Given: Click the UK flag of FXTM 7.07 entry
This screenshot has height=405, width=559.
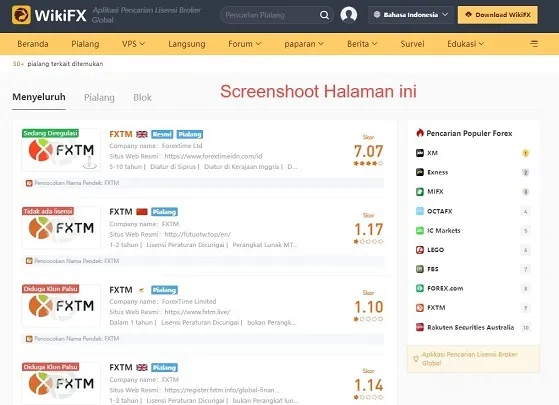Looking at the screenshot, I should coord(142,134).
